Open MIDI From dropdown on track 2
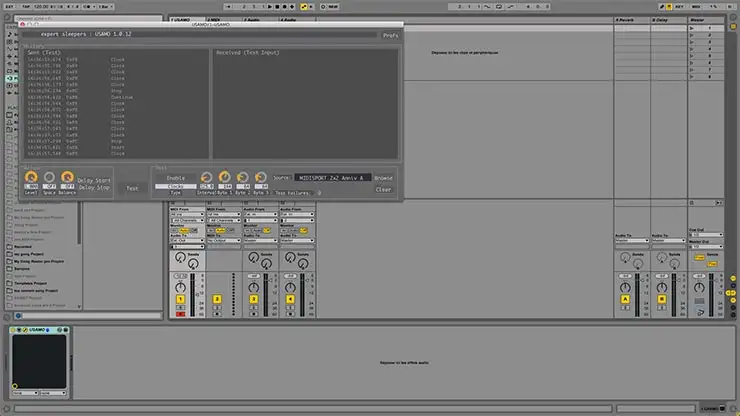This screenshot has width=740, height=416. pyautogui.click(x=224, y=214)
